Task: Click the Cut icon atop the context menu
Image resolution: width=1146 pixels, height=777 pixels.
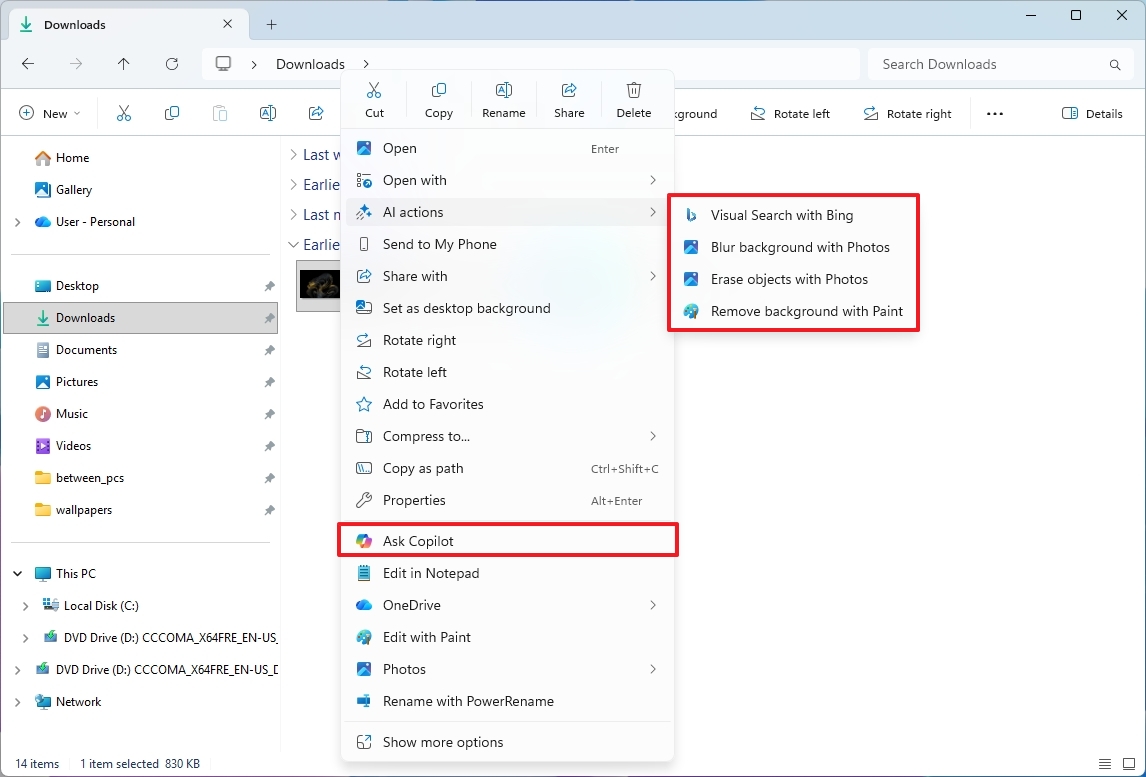Action: [x=374, y=91]
